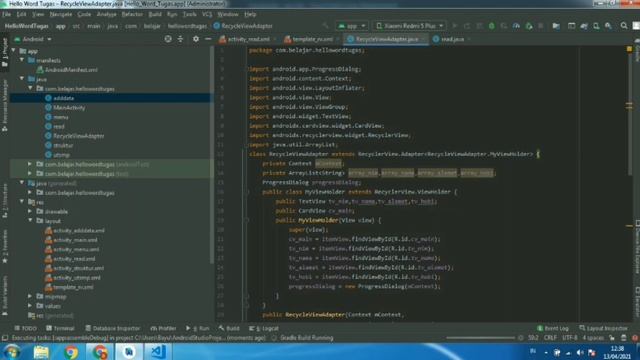Open the Event Log panel

coord(553,329)
